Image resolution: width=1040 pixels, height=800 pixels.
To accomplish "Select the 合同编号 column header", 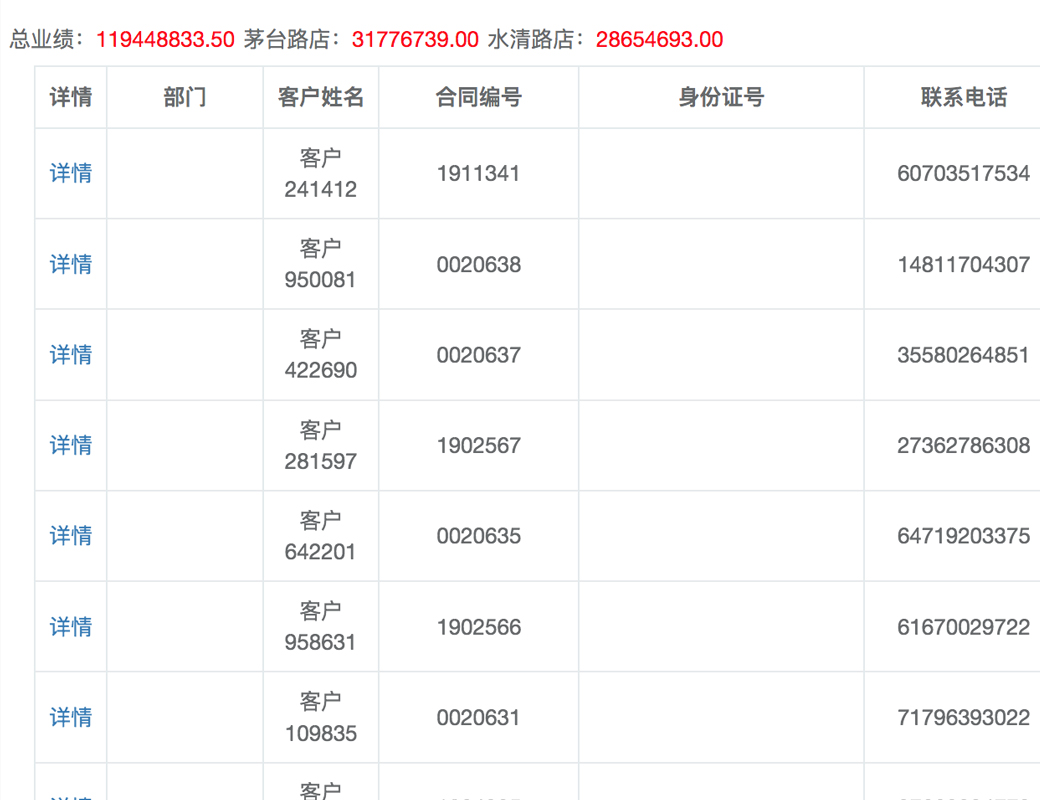I will [478, 97].
